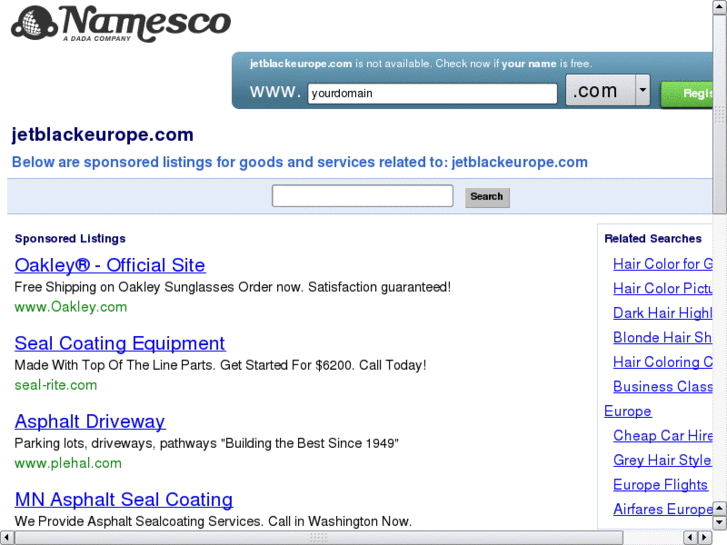Open the Business Class related search

tap(663, 386)
